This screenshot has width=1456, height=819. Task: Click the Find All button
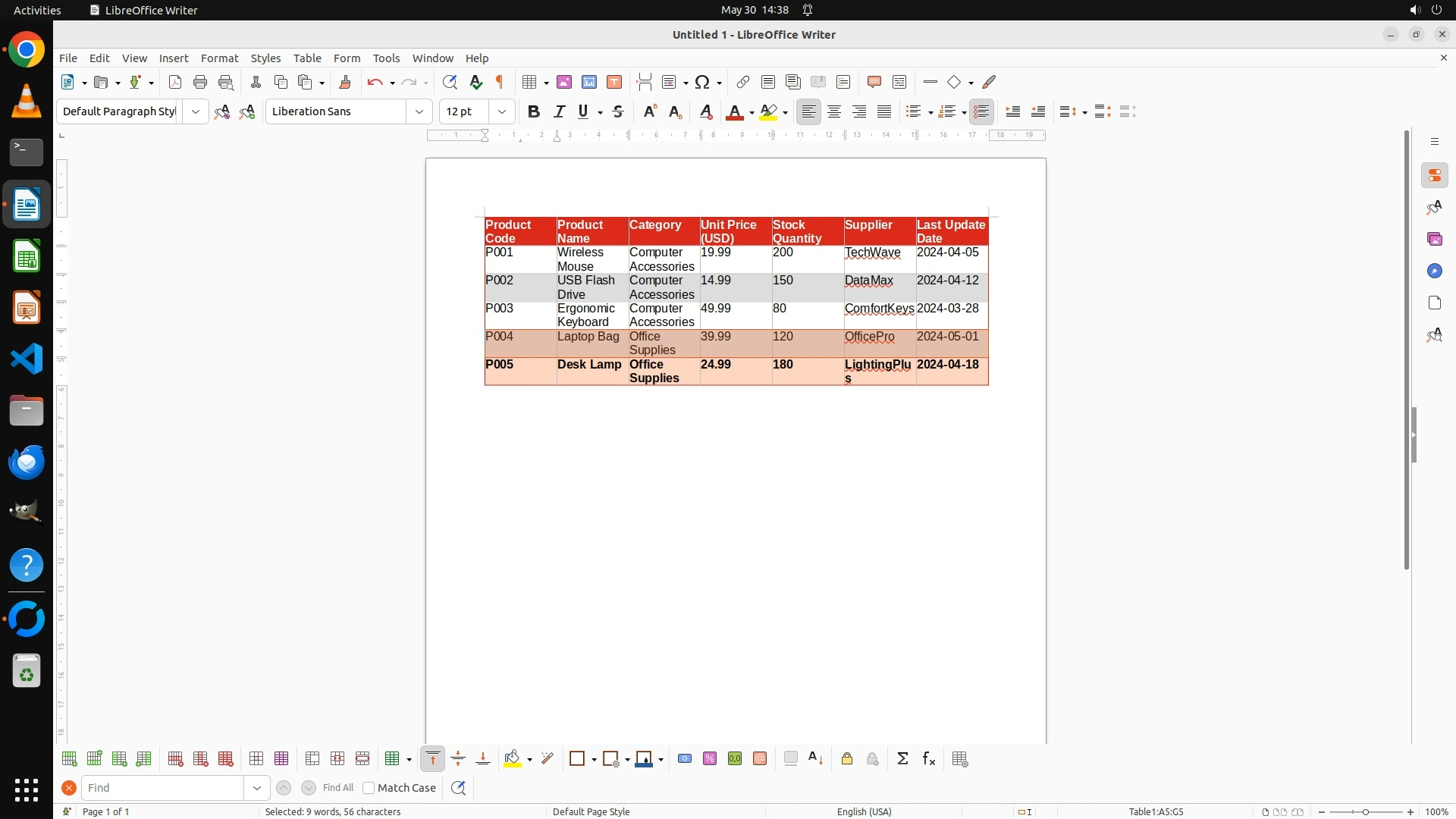pos(338,788)
